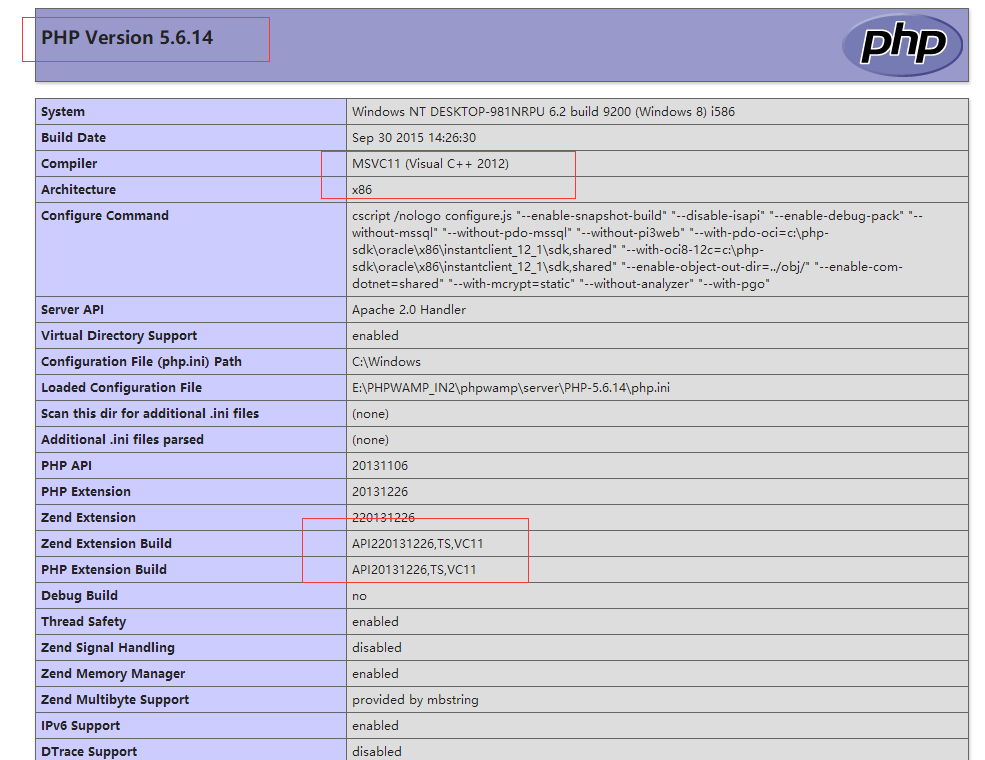This screenshot has width=985, height=760.
Task: Select the 20131226 PHP Extension value
Action: pyautogui.click(x=380, y=492)
